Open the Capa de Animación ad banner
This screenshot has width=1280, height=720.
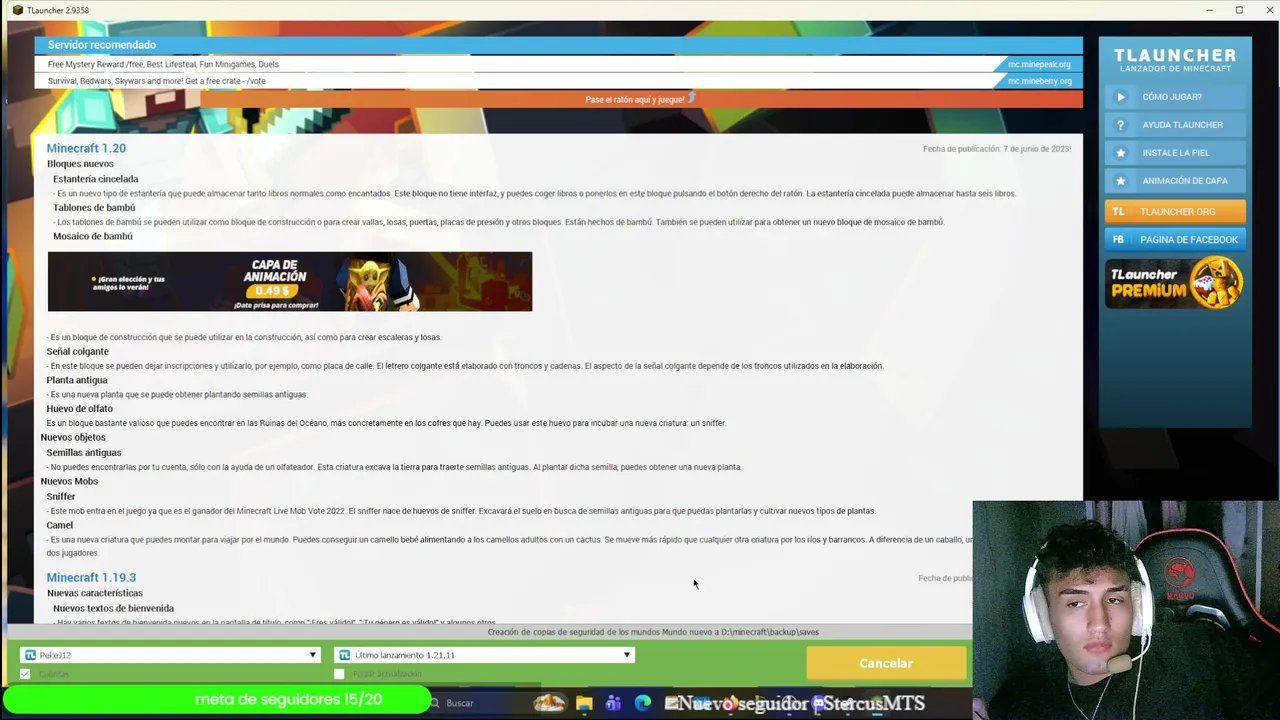click(x=290, y=282)
